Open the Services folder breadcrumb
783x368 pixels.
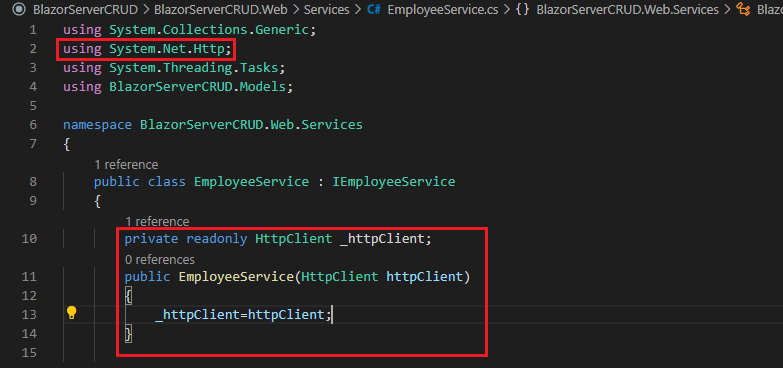click(327, 9)
